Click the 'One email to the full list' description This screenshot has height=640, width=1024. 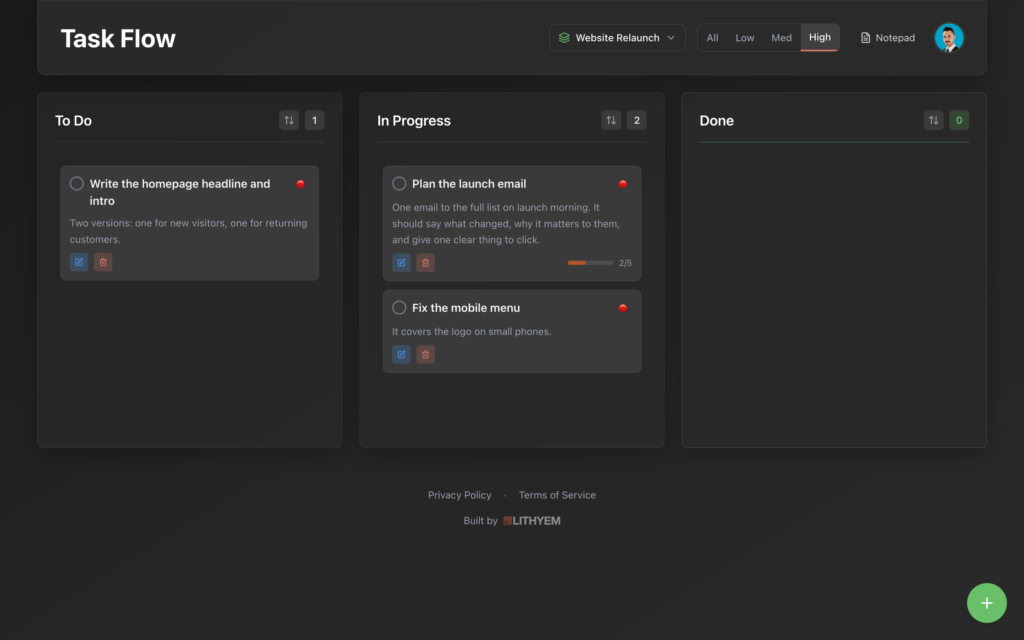click(x=506, y=223)
